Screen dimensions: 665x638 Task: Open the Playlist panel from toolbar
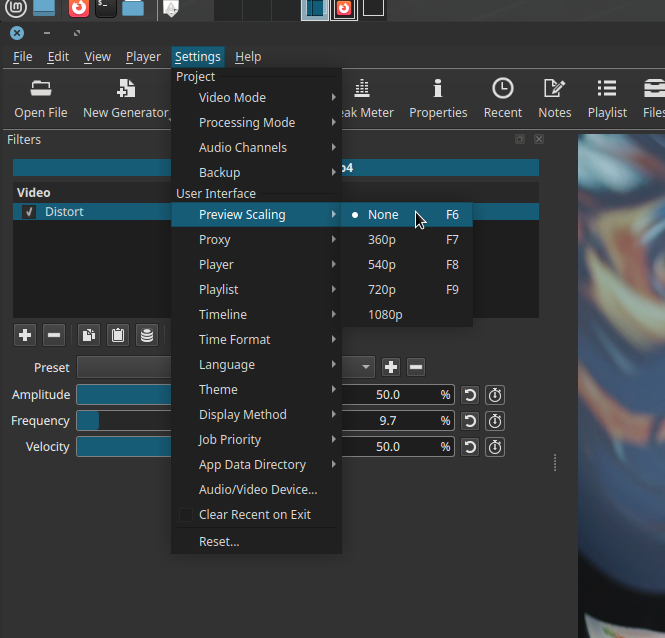click(607, 98)
